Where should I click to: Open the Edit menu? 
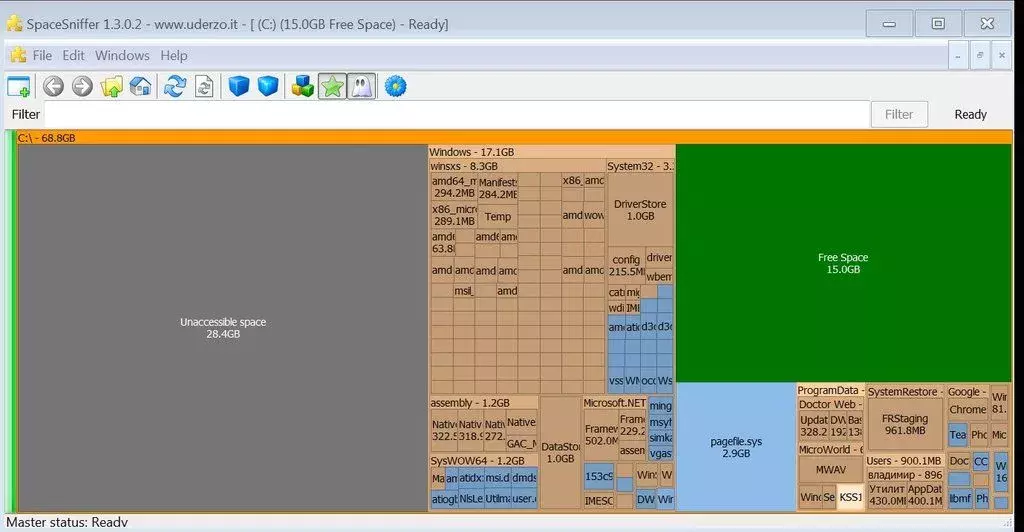(x=73, y=55)
